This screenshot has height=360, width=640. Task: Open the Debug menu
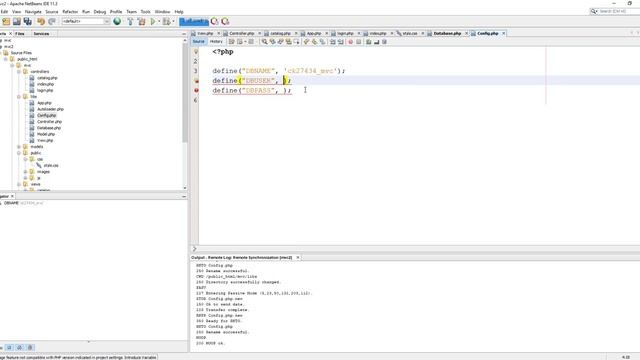(x=100, y=12)
